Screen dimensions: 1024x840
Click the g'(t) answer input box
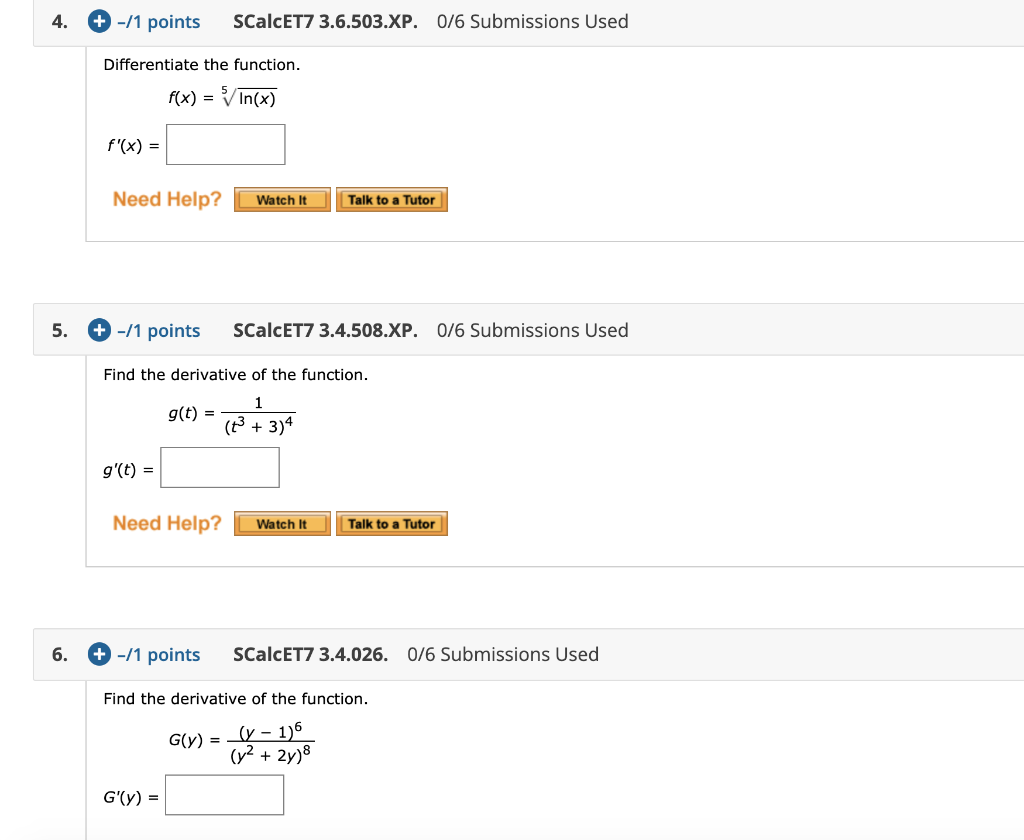click(219, 467)
